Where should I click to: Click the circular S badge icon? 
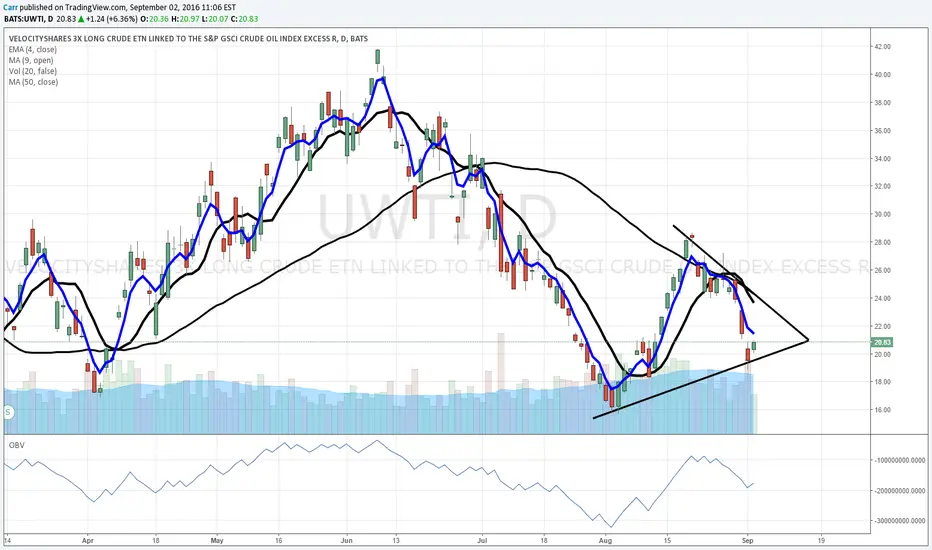(8, 411)
